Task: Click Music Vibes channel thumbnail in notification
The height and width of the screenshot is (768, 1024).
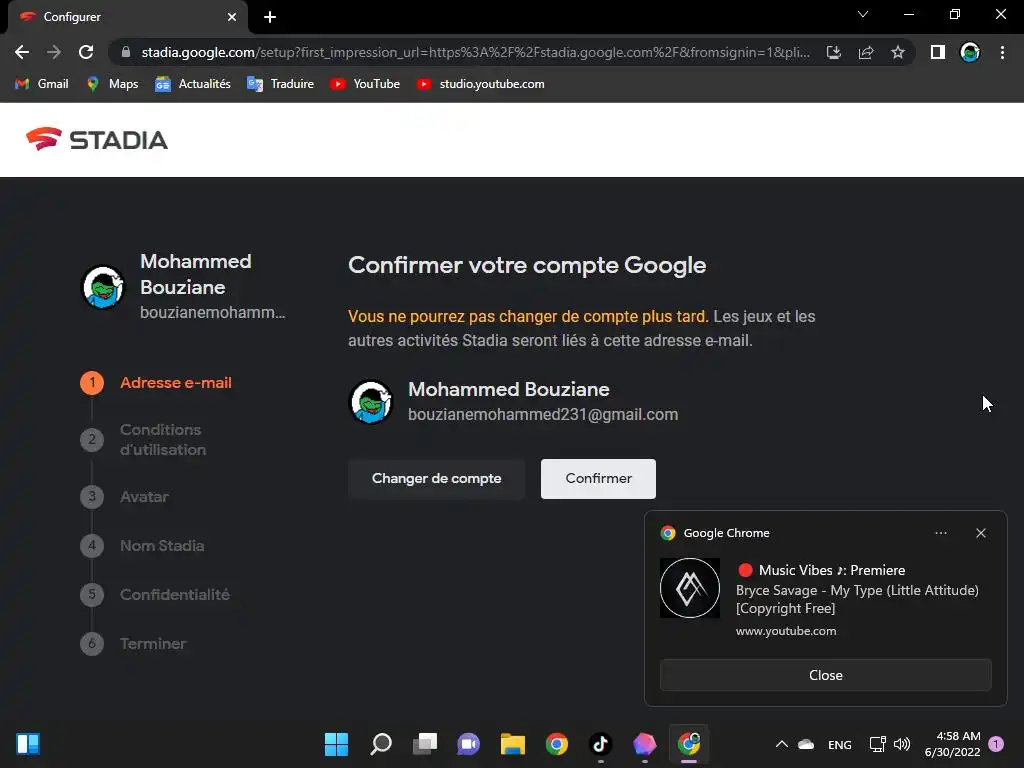Action: click(x=690, y=588)
